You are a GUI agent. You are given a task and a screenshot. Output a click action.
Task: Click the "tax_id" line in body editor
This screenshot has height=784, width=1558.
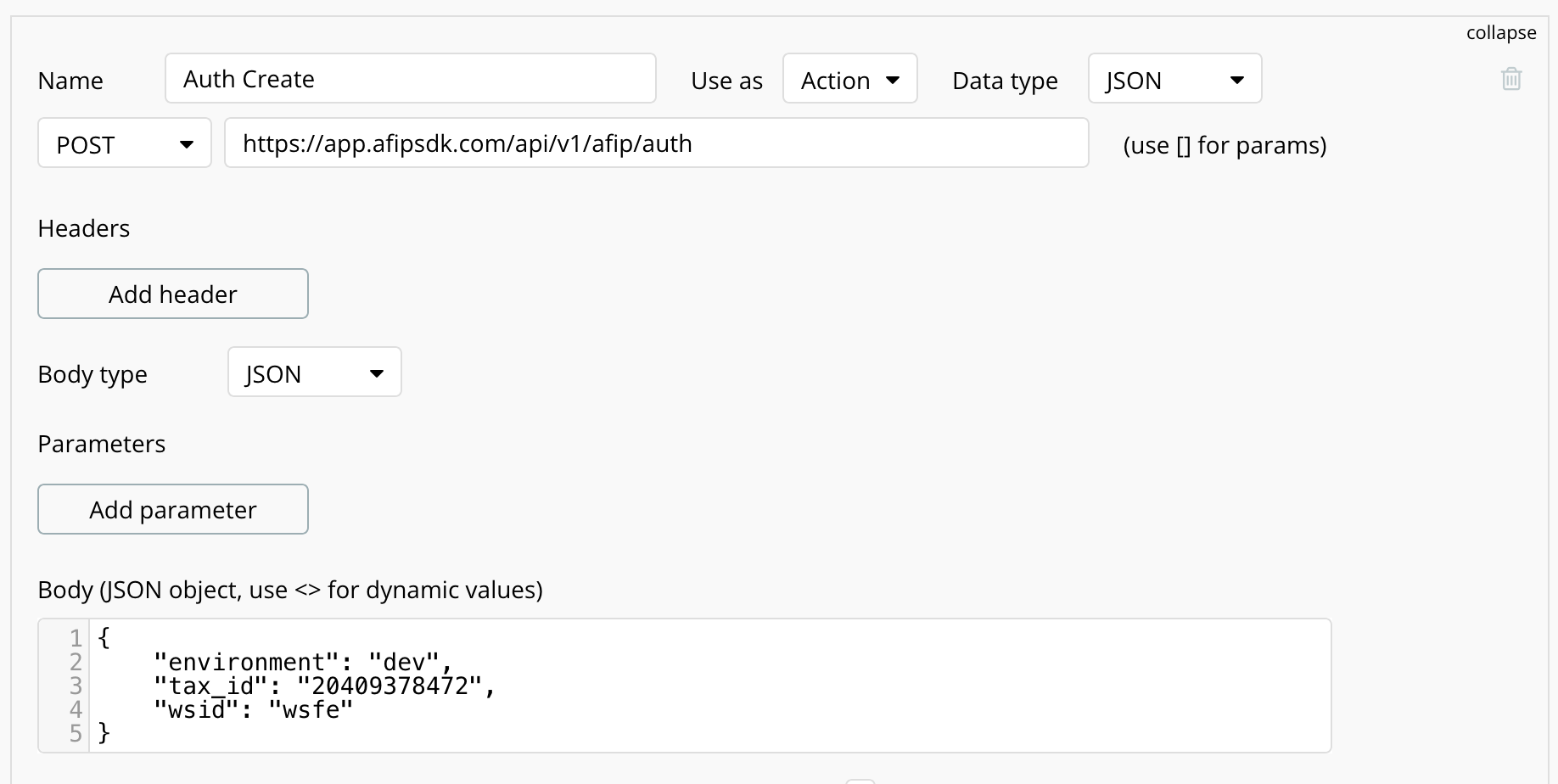click(x=324, y=686)
